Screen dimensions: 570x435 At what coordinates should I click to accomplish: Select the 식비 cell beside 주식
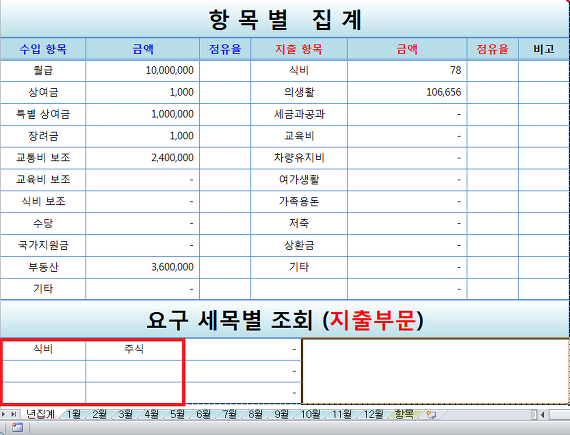click(x=43, y=349)
